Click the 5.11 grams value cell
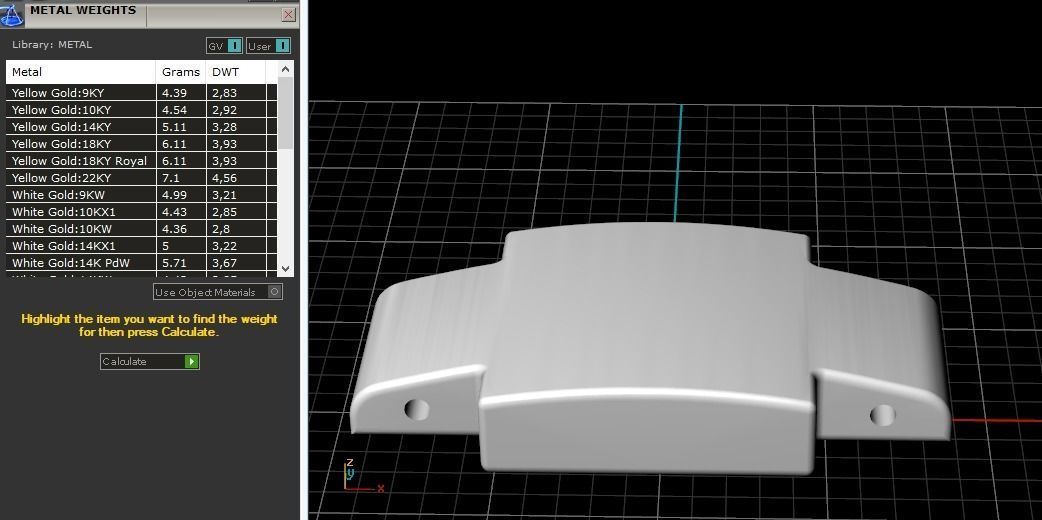Image resolution: width=1042 pixels, height=520 pixels. point(181,127)
